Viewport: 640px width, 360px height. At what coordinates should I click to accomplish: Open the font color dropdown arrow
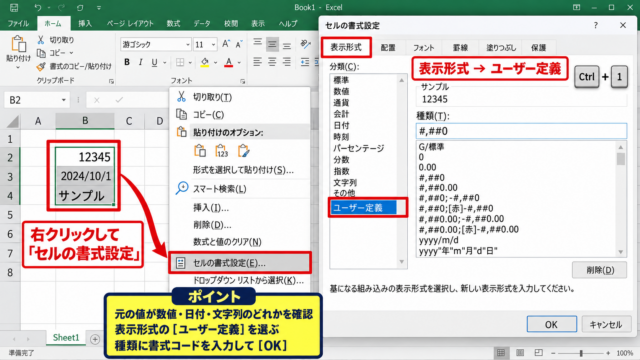point(239,62)
